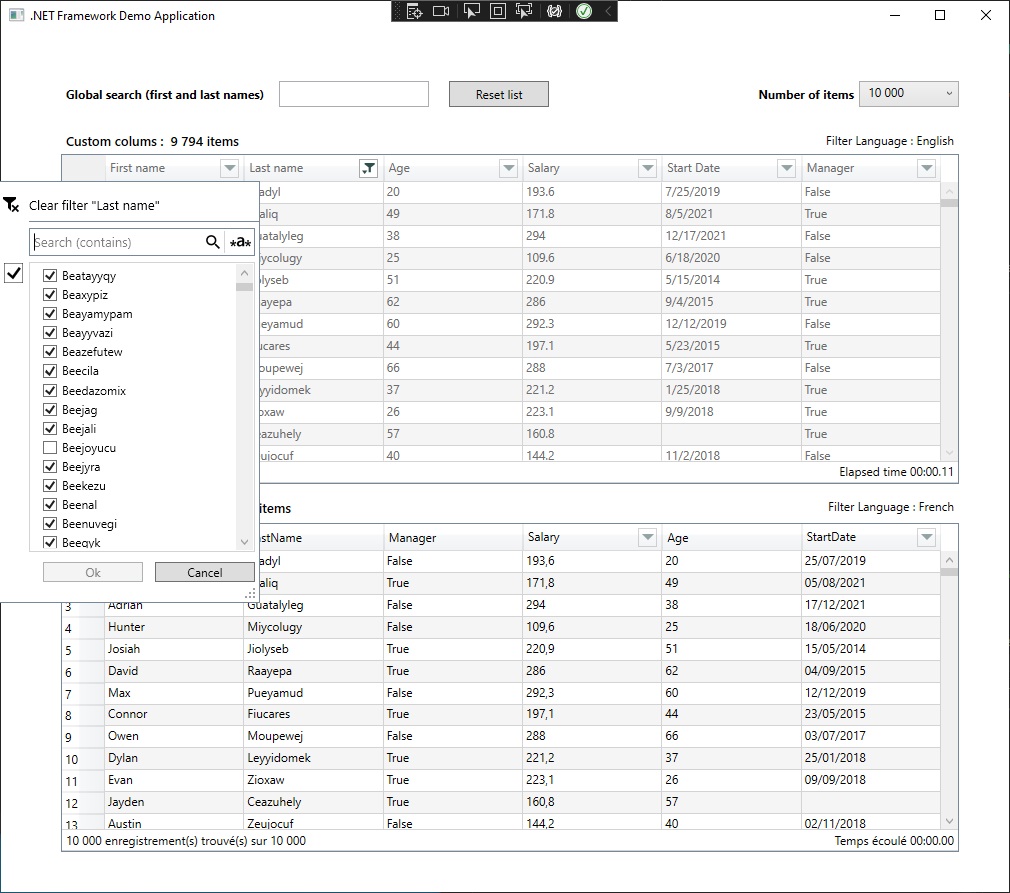The height and width of the screenshot is (893, 1010).
Task: Click the Reset list button
Action: click(x=498, y=94)
